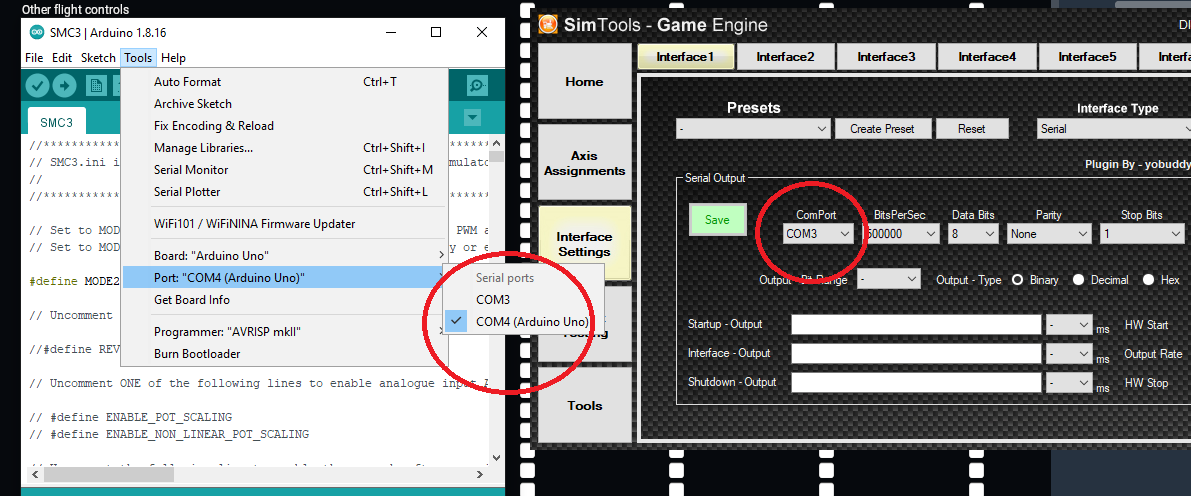Image resolution: width=1191 pixels, height=496 pixels.
Task: Open the Sketch menu in Arduino
Action: pos(98,58)
